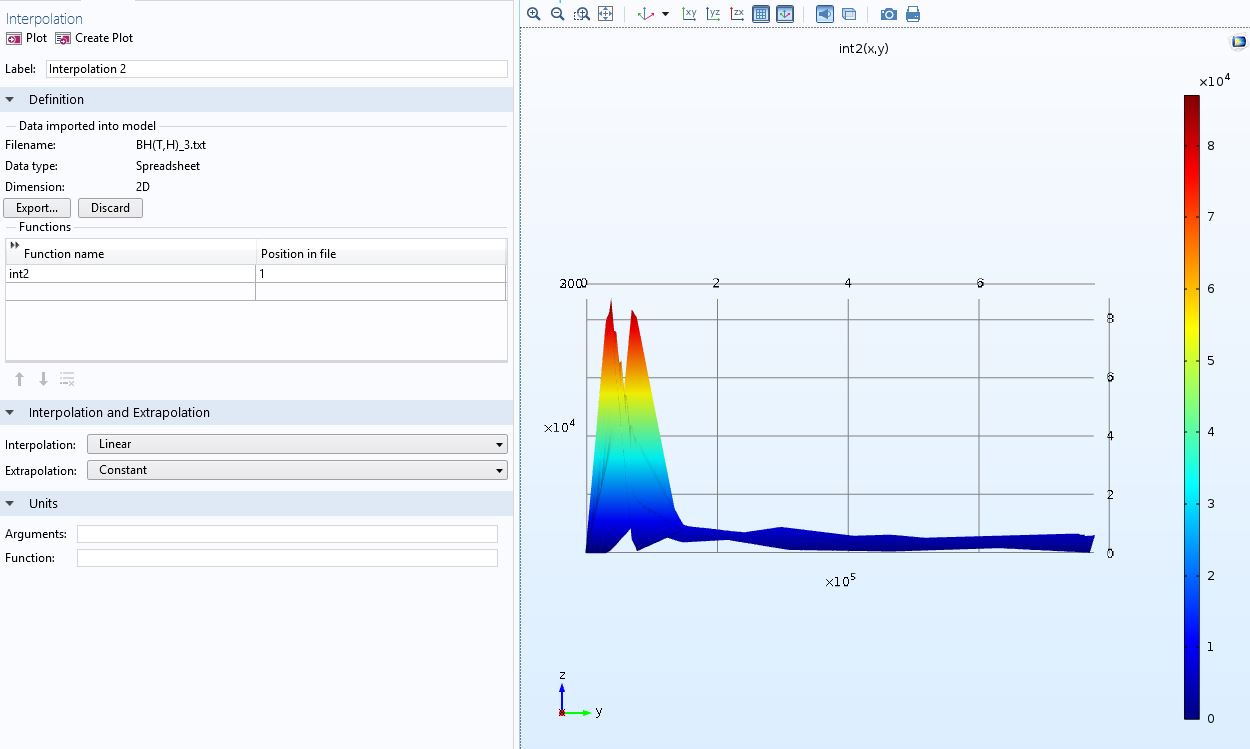Screen dimensions: 1250x749
Task: Switch to the ZX view
Action: pos(737,14)
